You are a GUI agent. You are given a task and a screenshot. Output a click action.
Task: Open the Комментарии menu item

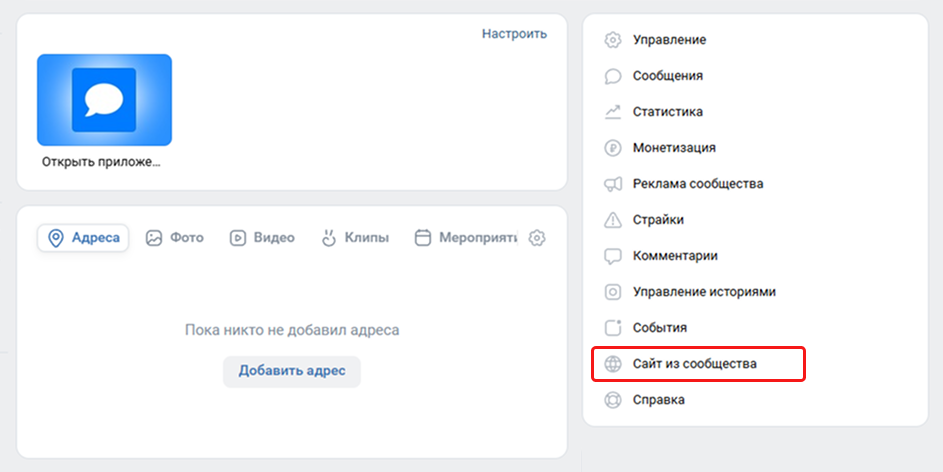[675, 256]
